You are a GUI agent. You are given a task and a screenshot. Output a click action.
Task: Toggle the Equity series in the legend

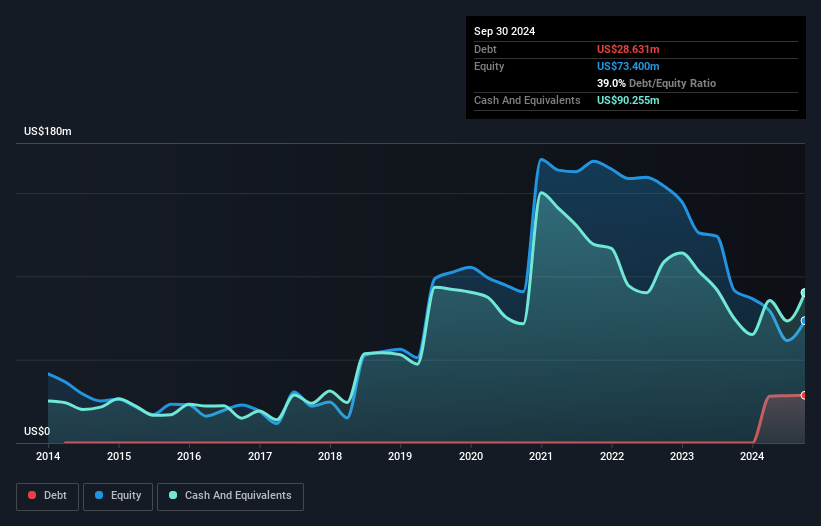click(117, 496)
